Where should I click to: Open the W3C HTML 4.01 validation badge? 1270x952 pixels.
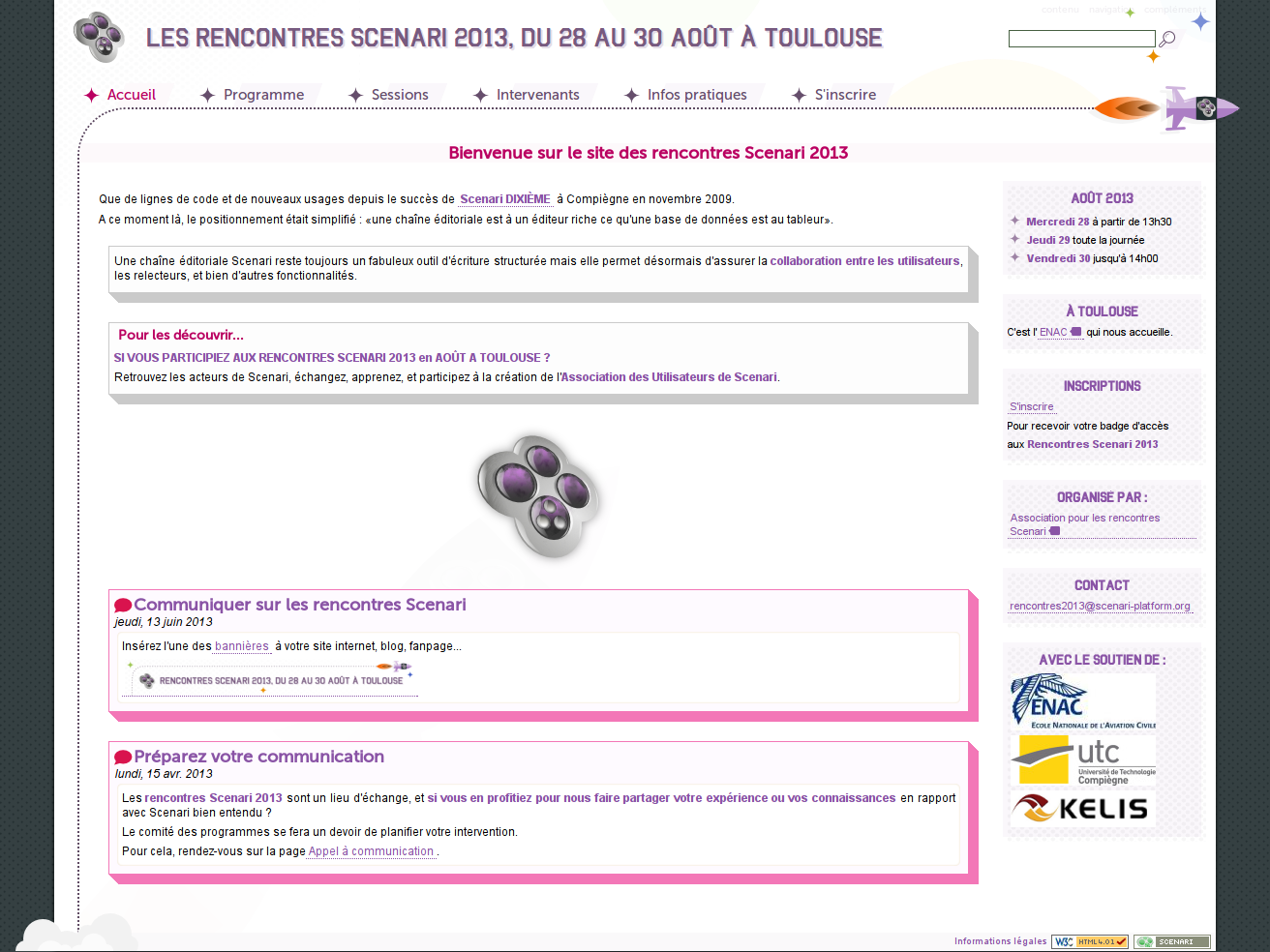pos(1090,941)
